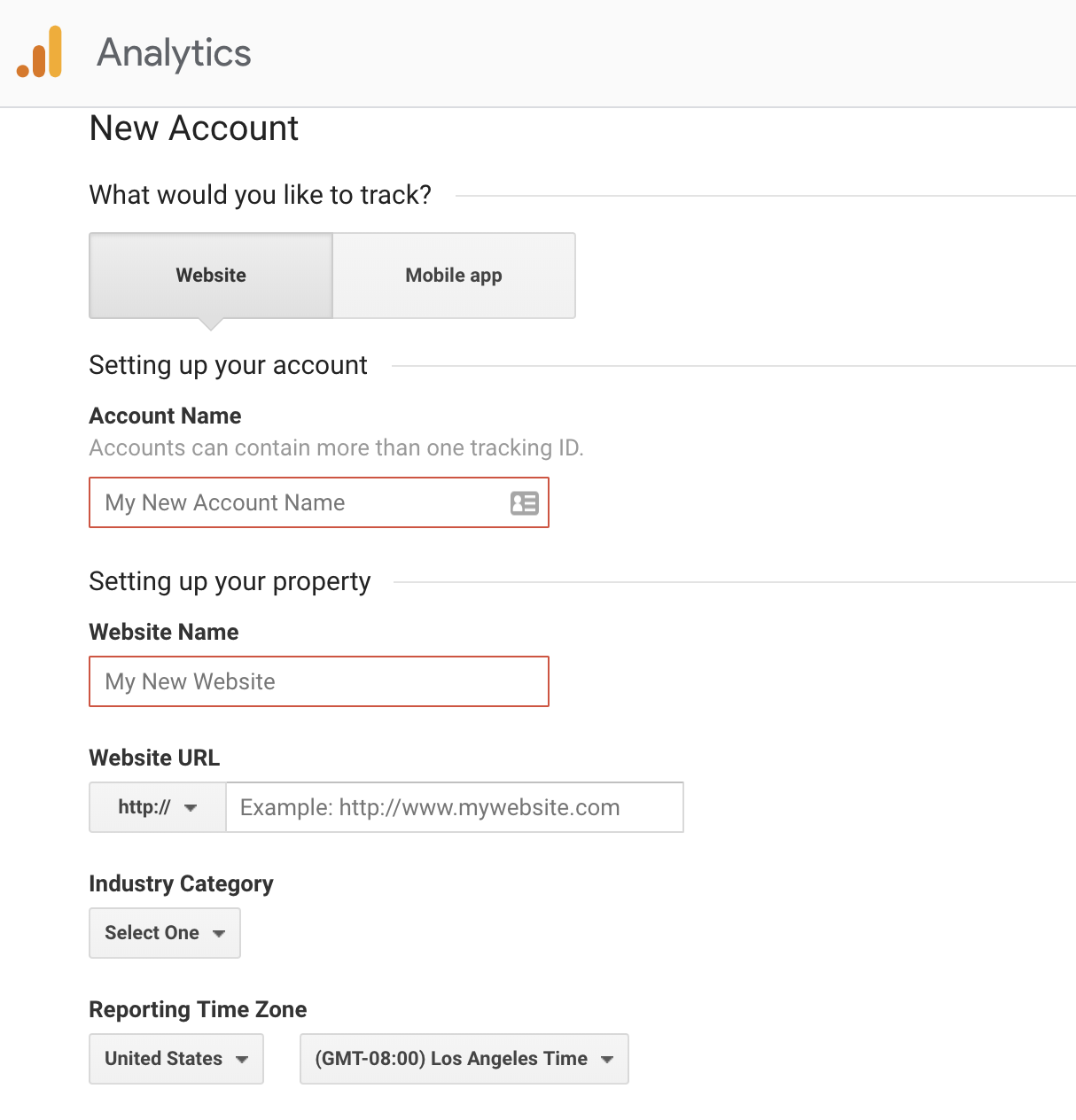
Task: Open the Los Angeles Time zone dropdown
Action: click(x=464, y=1059)
